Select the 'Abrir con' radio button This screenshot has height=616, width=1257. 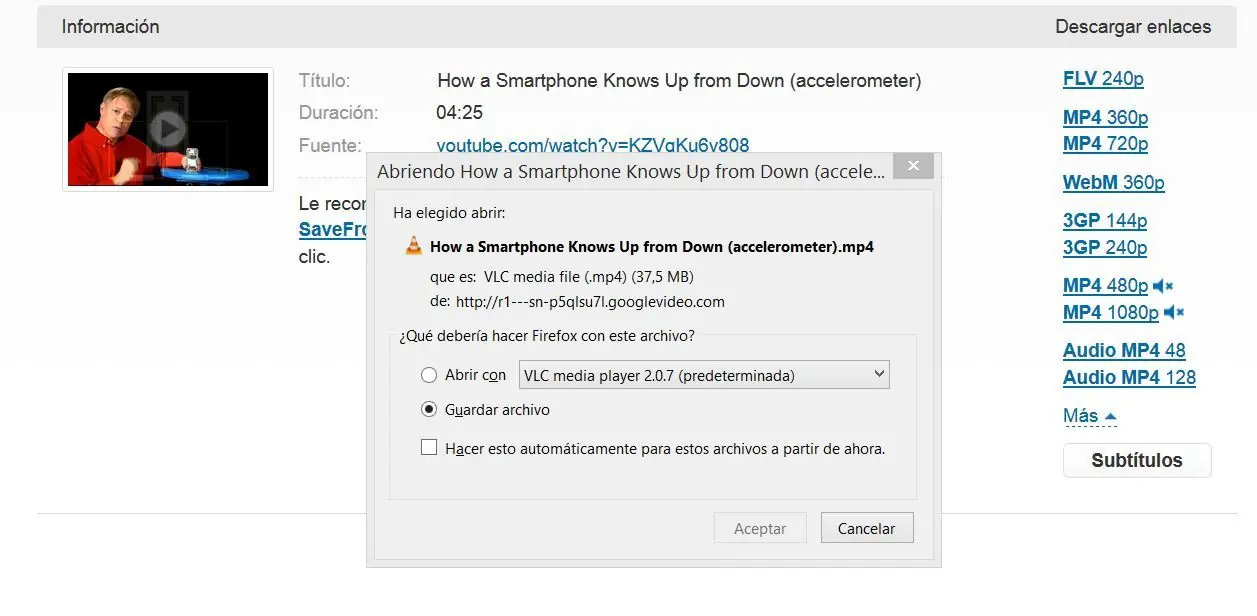(x=429, y=375)
